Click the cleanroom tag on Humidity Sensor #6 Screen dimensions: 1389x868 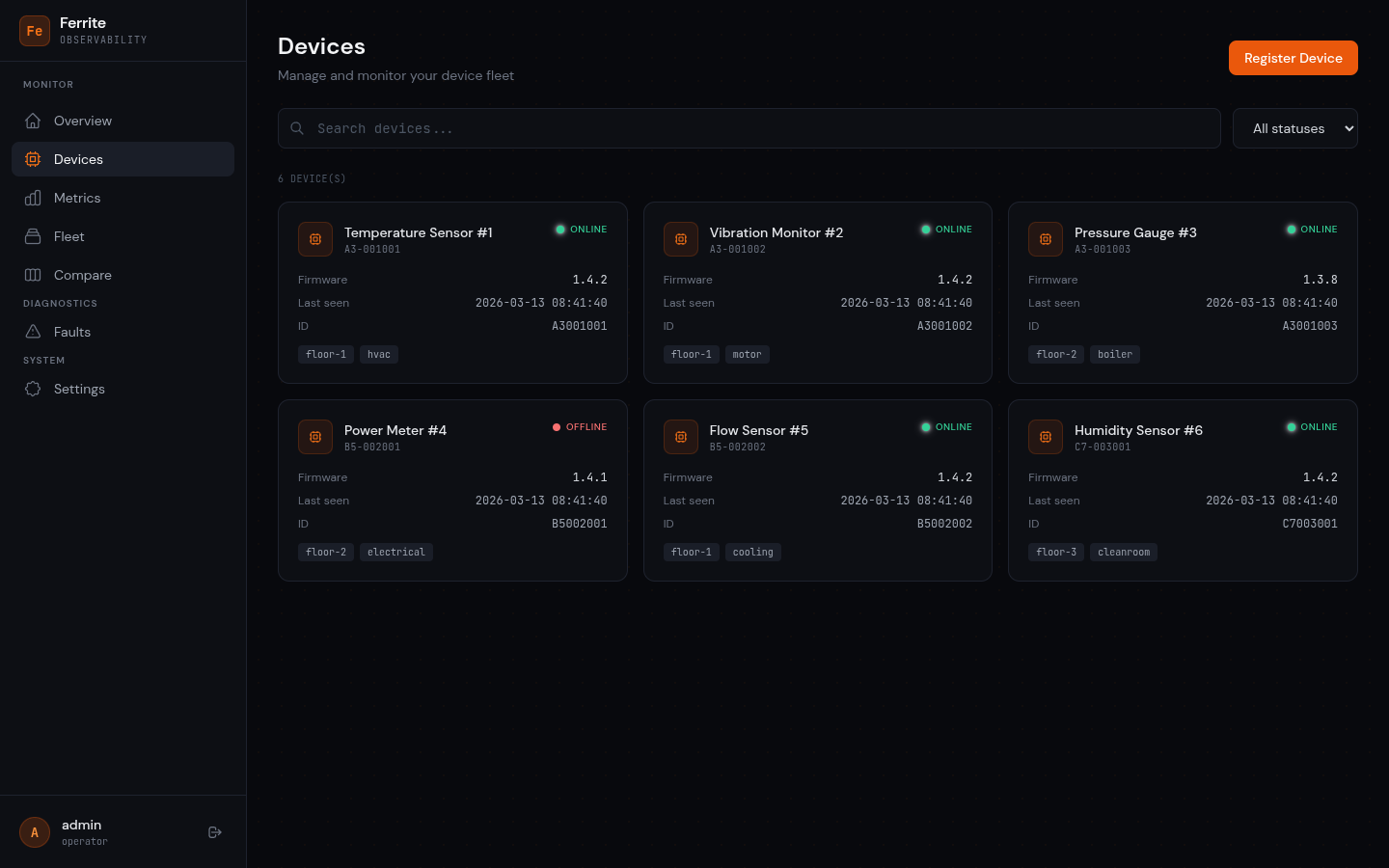coord(1123,552)
